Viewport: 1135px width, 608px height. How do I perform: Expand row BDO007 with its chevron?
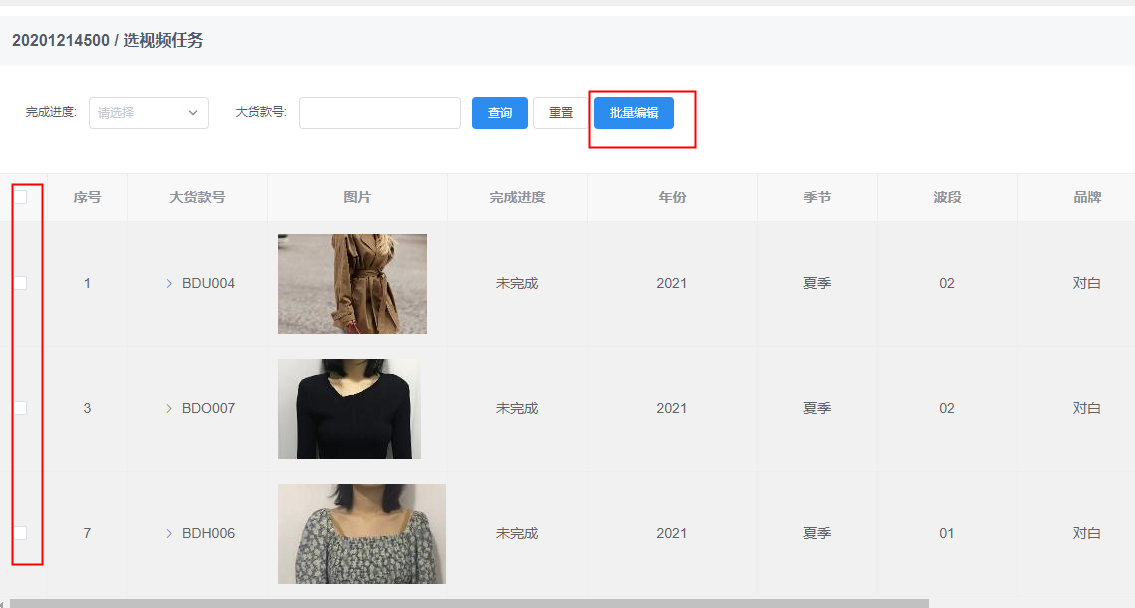tap(169, 408)
